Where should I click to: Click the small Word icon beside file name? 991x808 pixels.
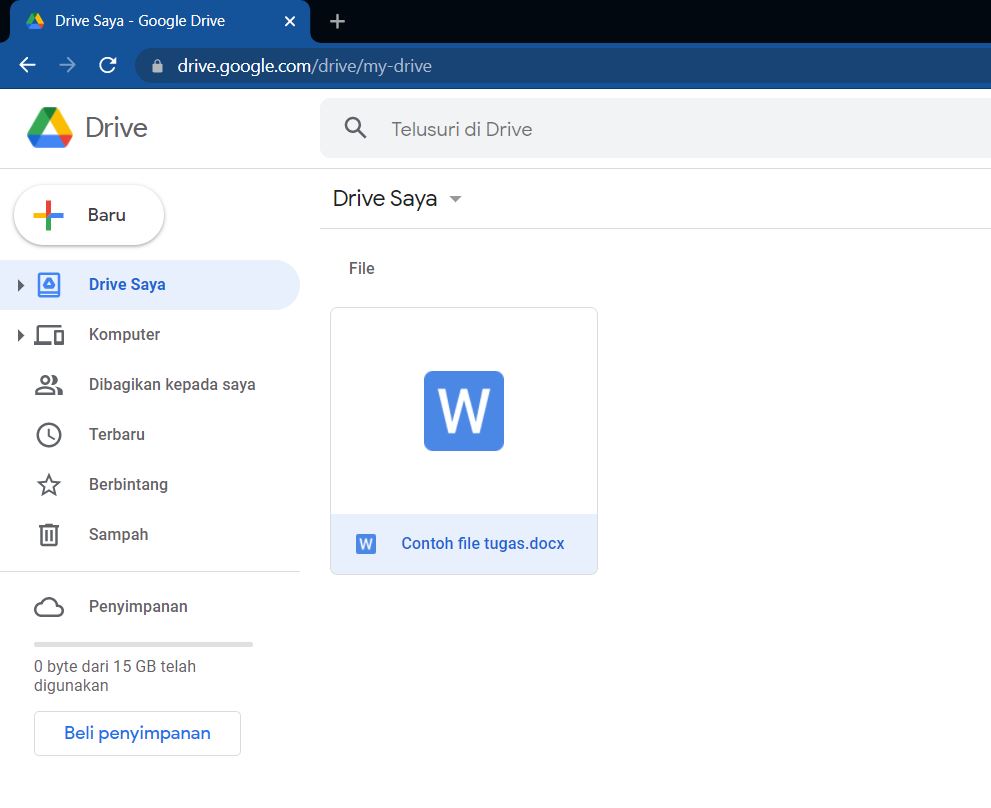click(366, 544)
